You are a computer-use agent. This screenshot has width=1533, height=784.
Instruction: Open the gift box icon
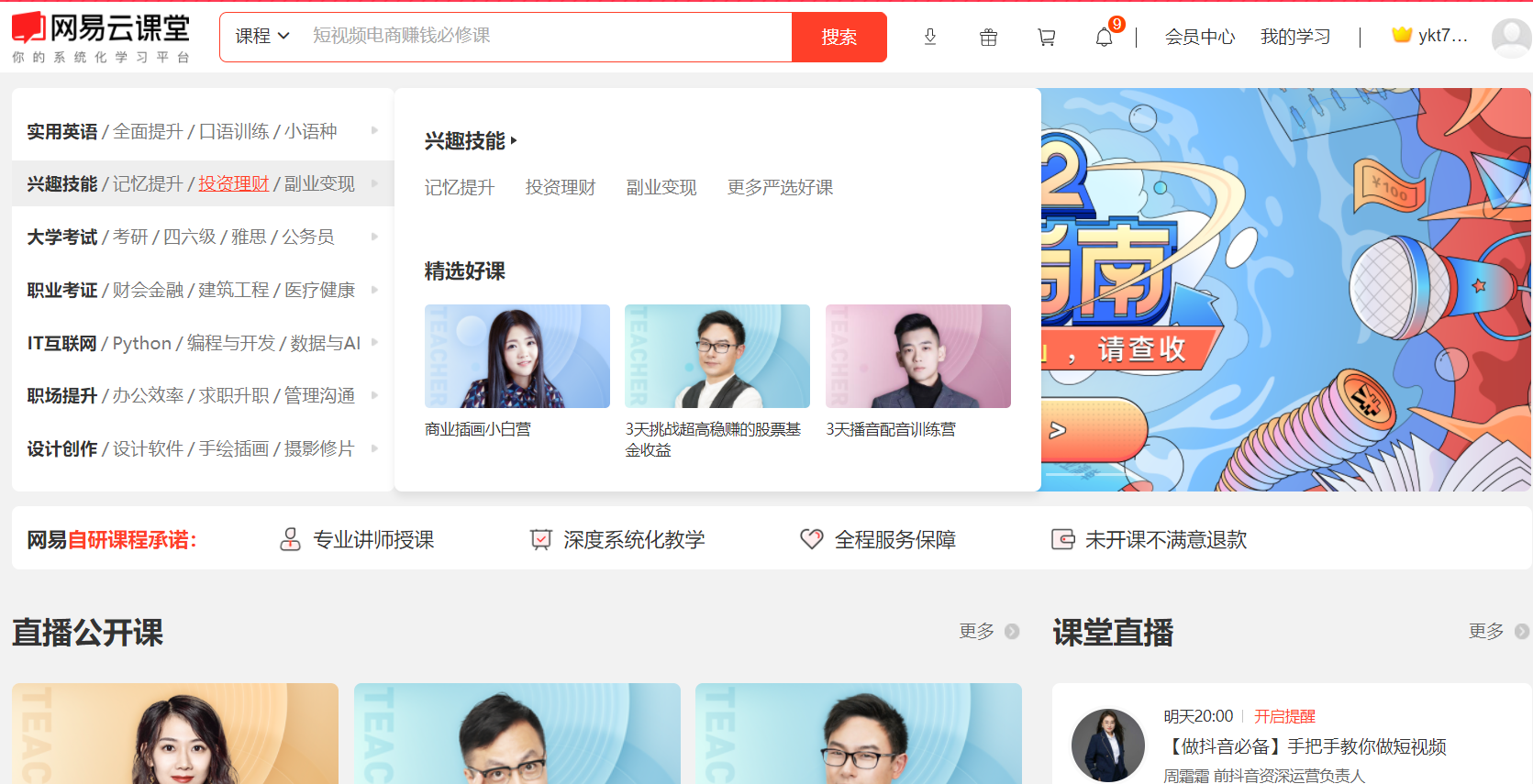click(x=988, y=38)
